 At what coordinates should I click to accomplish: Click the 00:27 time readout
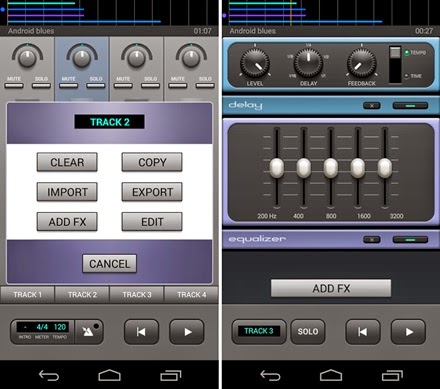(x=424, y=31)
